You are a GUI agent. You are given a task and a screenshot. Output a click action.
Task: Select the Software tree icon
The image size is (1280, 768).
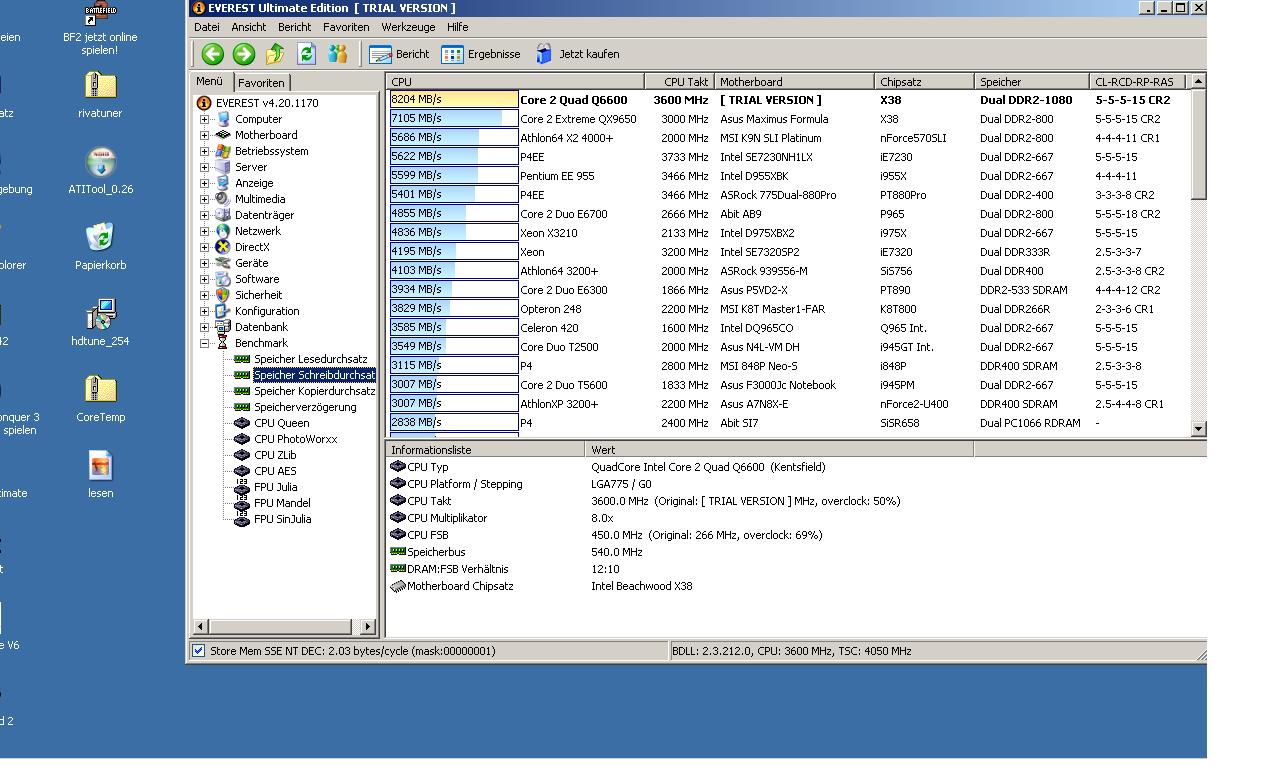pyautogui.click(x=223, y=279)
